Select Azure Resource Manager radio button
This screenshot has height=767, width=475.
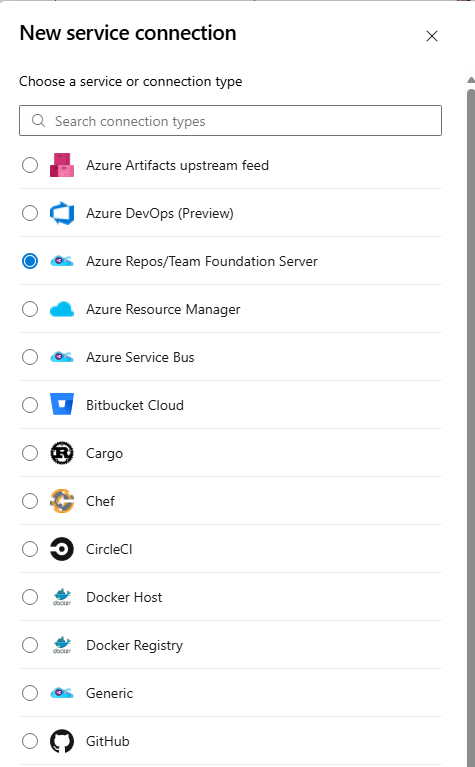(x=30, y=309)
